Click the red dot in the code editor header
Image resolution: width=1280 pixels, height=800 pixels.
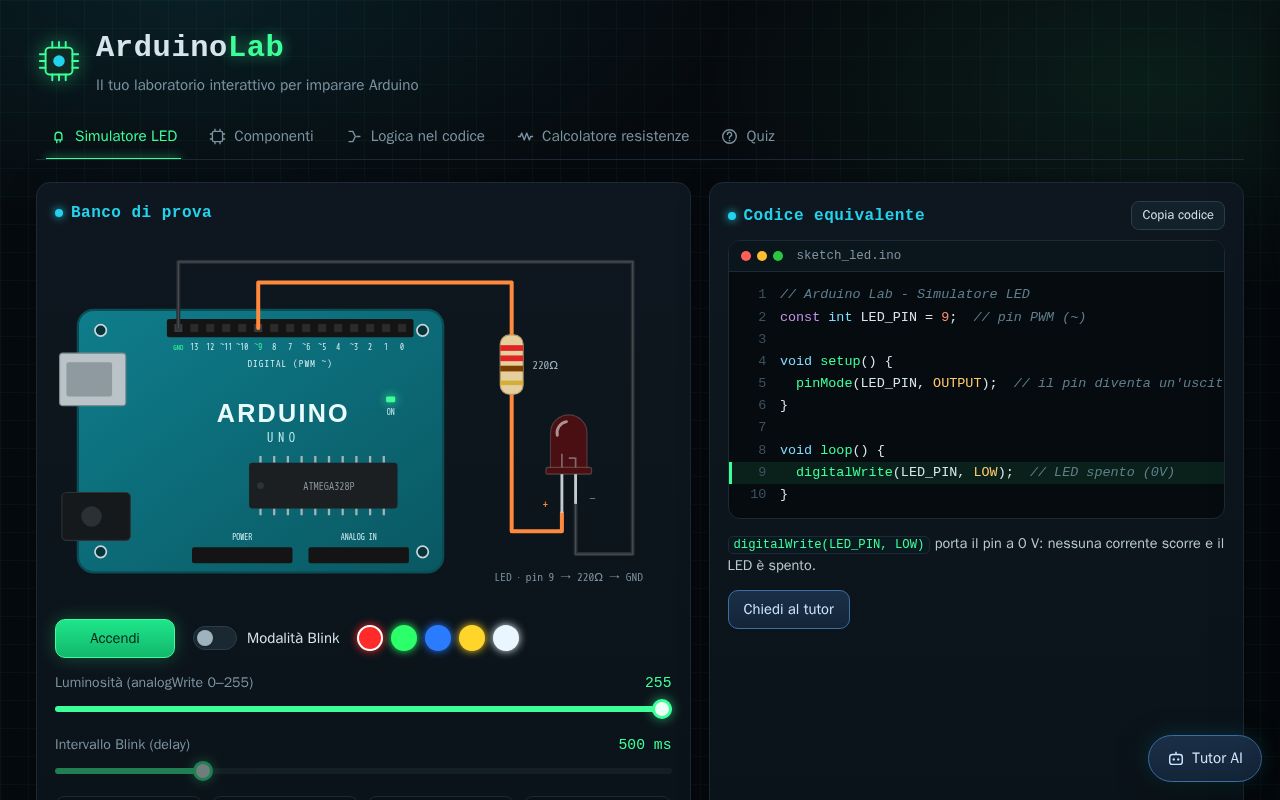746,256
